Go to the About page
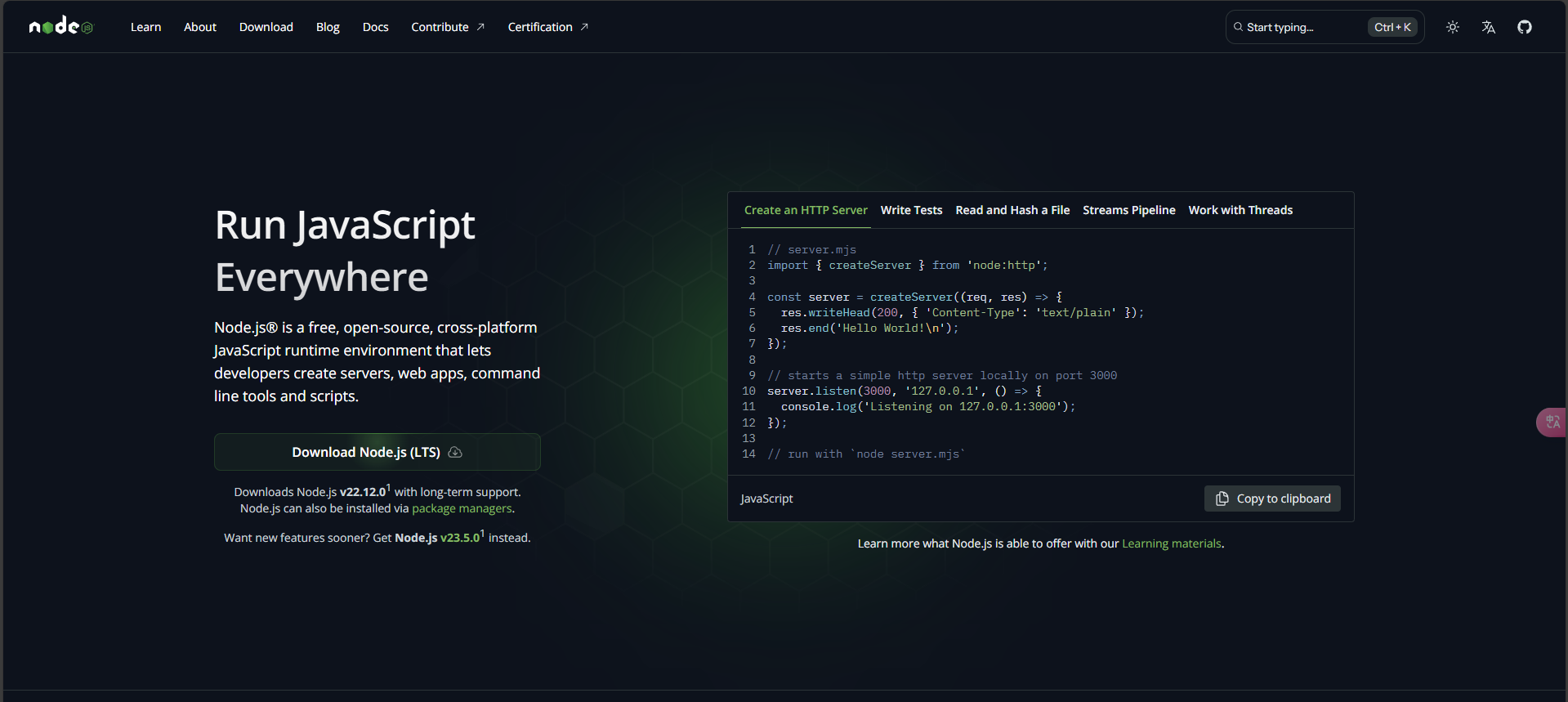The image size is (1568, 702). pyautogui.click(x=200, y=27)
